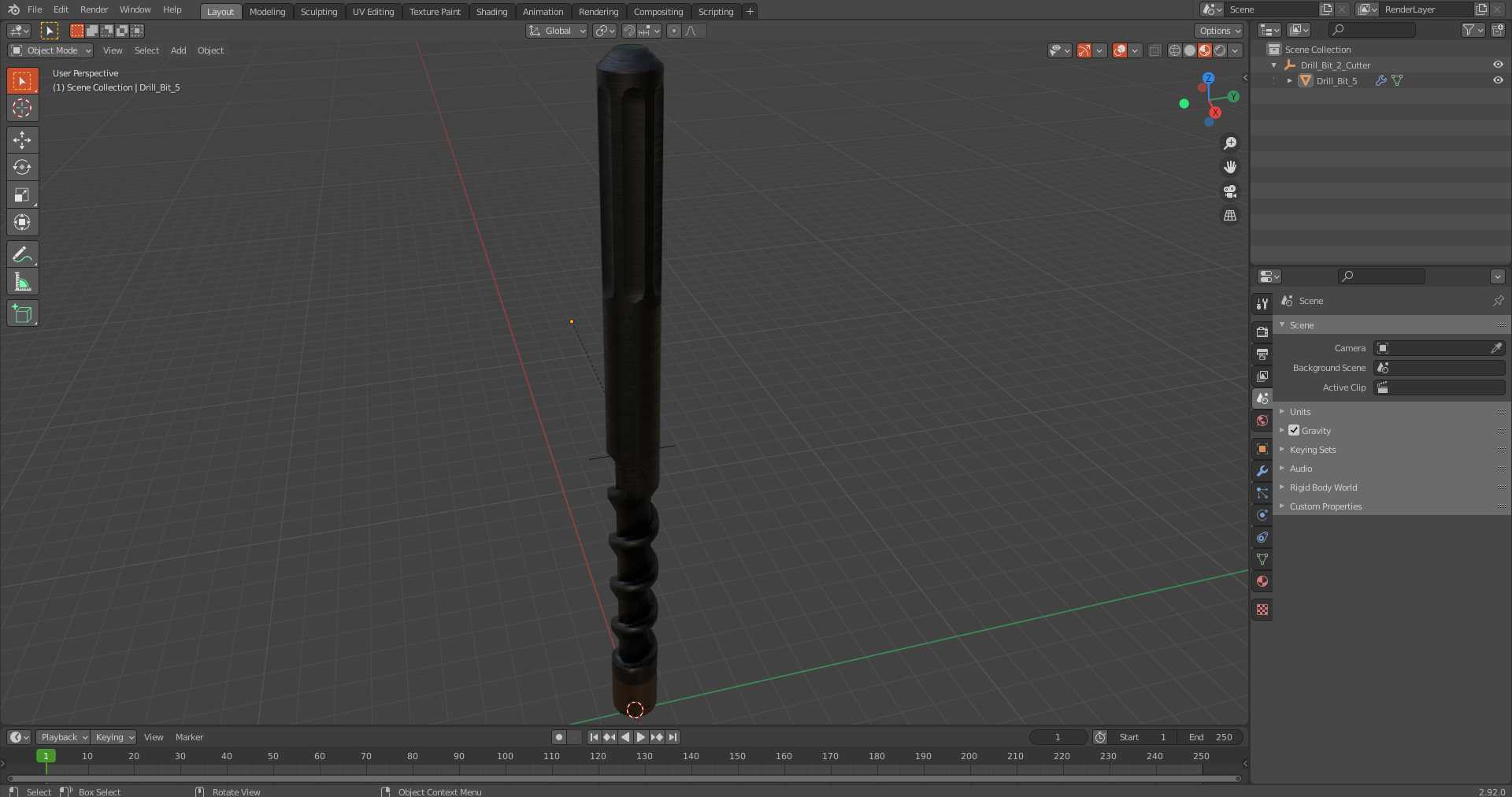This screenshot has height=797, width=1512.
Task: Expand the Units panel
Action: 1299,412
